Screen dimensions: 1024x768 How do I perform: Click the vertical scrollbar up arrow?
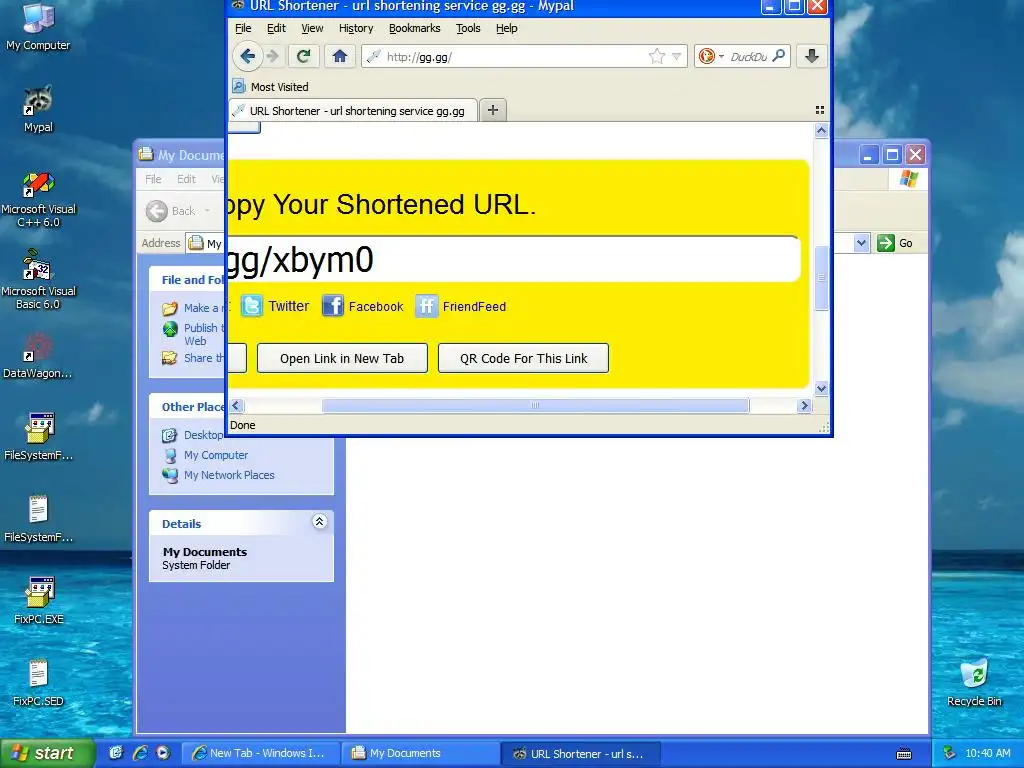pos(822,131)
